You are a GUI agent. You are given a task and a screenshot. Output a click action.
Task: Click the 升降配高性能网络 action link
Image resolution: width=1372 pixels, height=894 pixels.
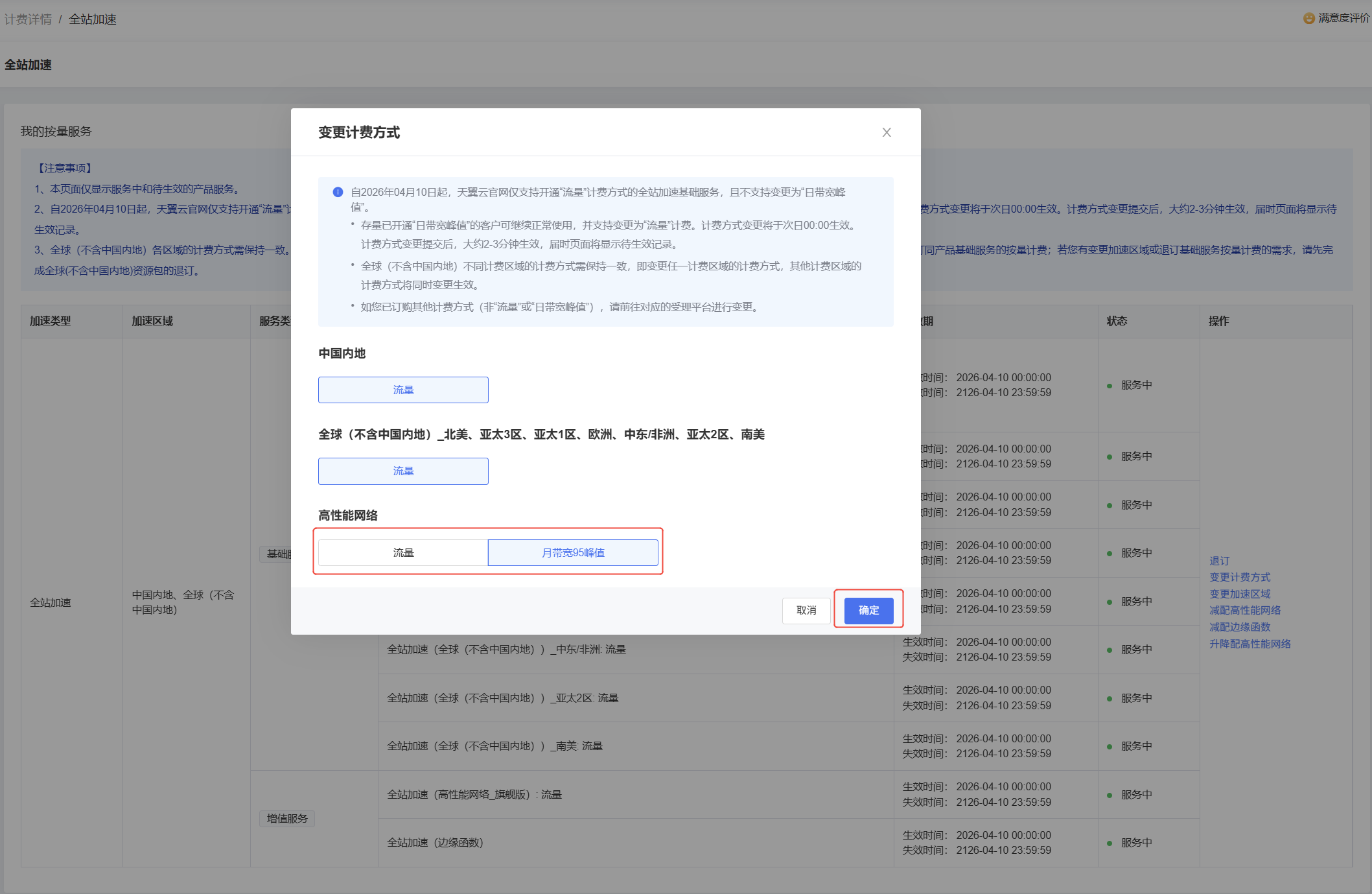pyautogui.click(x=1250, y=644)
